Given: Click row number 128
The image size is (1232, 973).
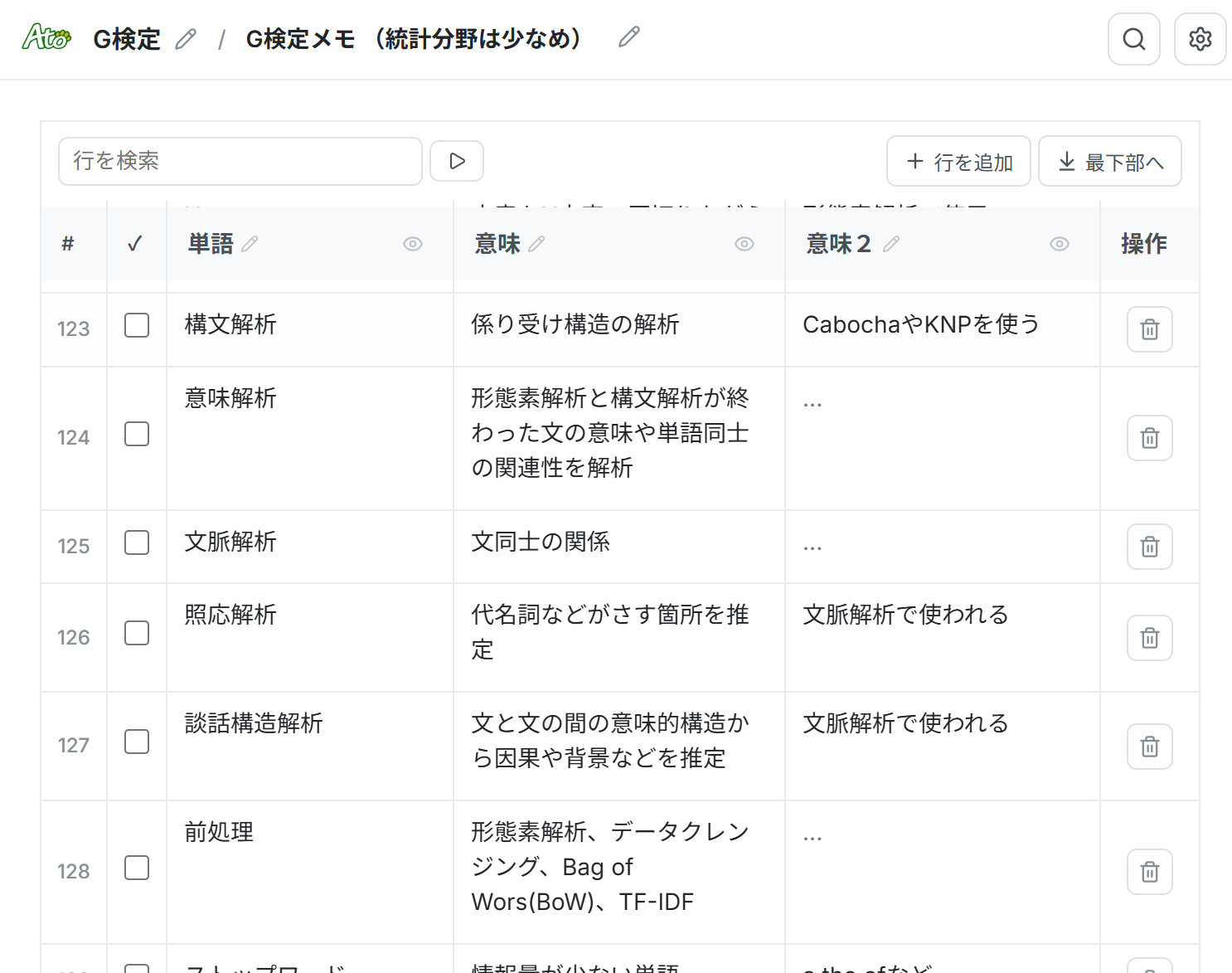Looking at the screenshot, I should click(73, 872).
